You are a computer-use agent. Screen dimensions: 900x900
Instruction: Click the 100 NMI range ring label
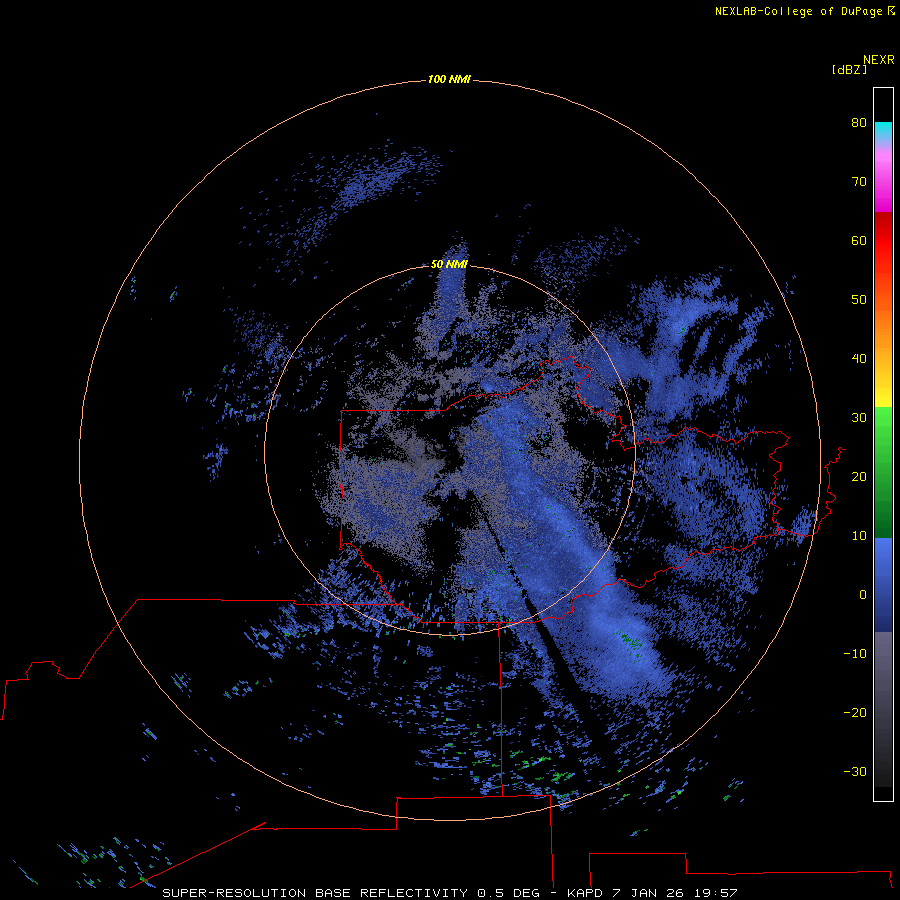pos(449,79)
